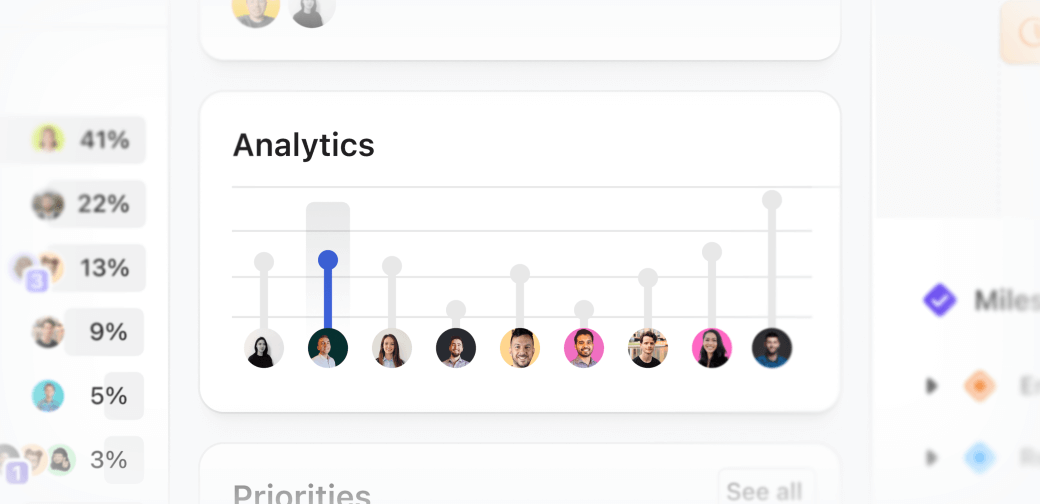The width and height of the screenshot is (1040, 504).
Task: Click the Priorities section heading
Action: [302, 494]
